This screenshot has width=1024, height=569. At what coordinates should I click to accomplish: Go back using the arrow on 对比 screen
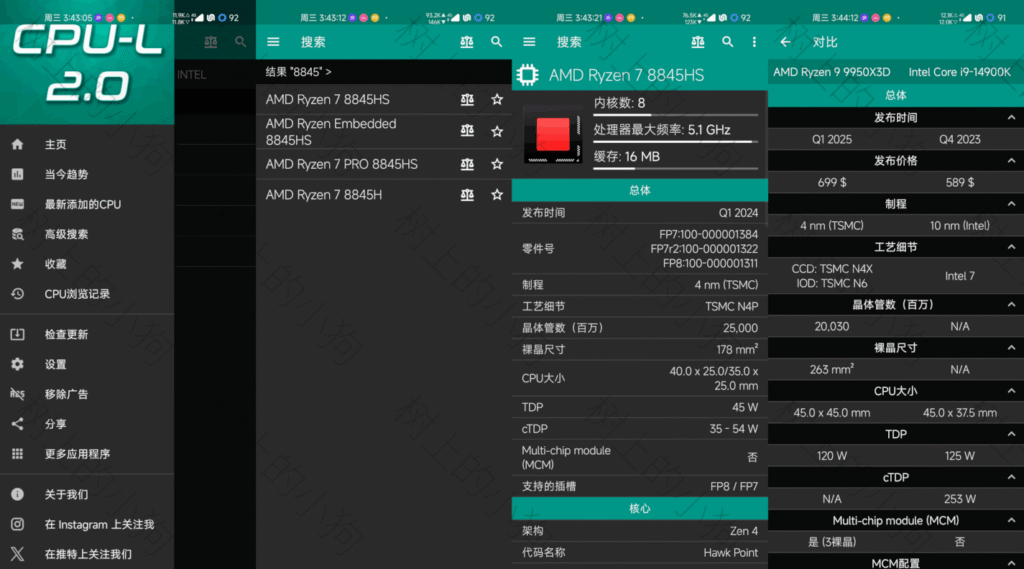(785, 42)
